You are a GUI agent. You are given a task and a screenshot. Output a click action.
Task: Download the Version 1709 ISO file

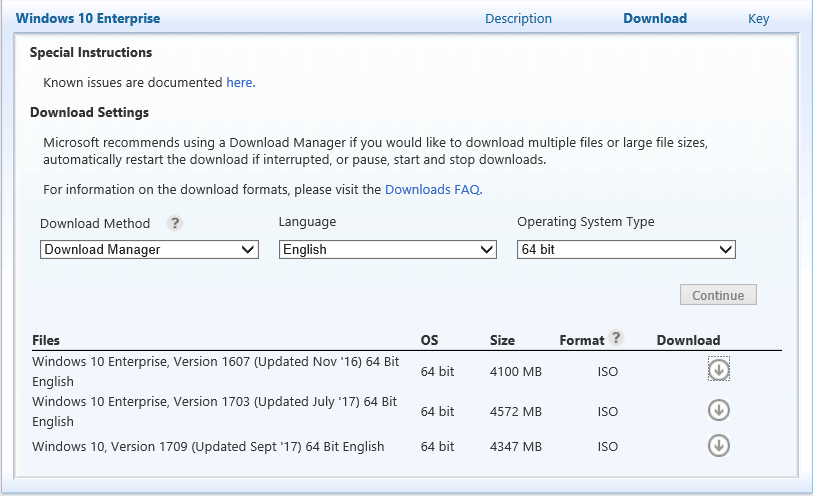coord(719,446)
